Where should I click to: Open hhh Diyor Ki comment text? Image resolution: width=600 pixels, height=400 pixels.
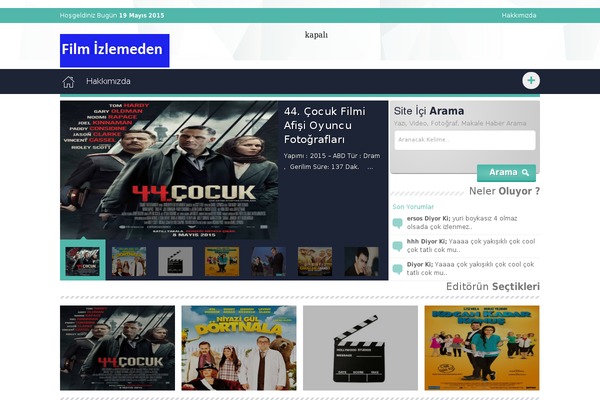pos(471,245)
